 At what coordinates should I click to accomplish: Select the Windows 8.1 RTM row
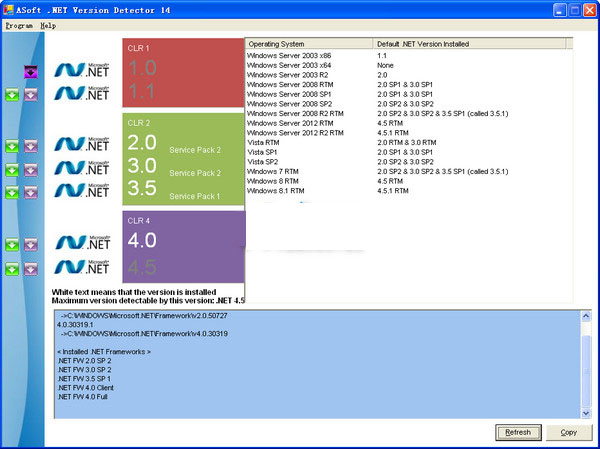pyautogui.click(x=409, y=191)
